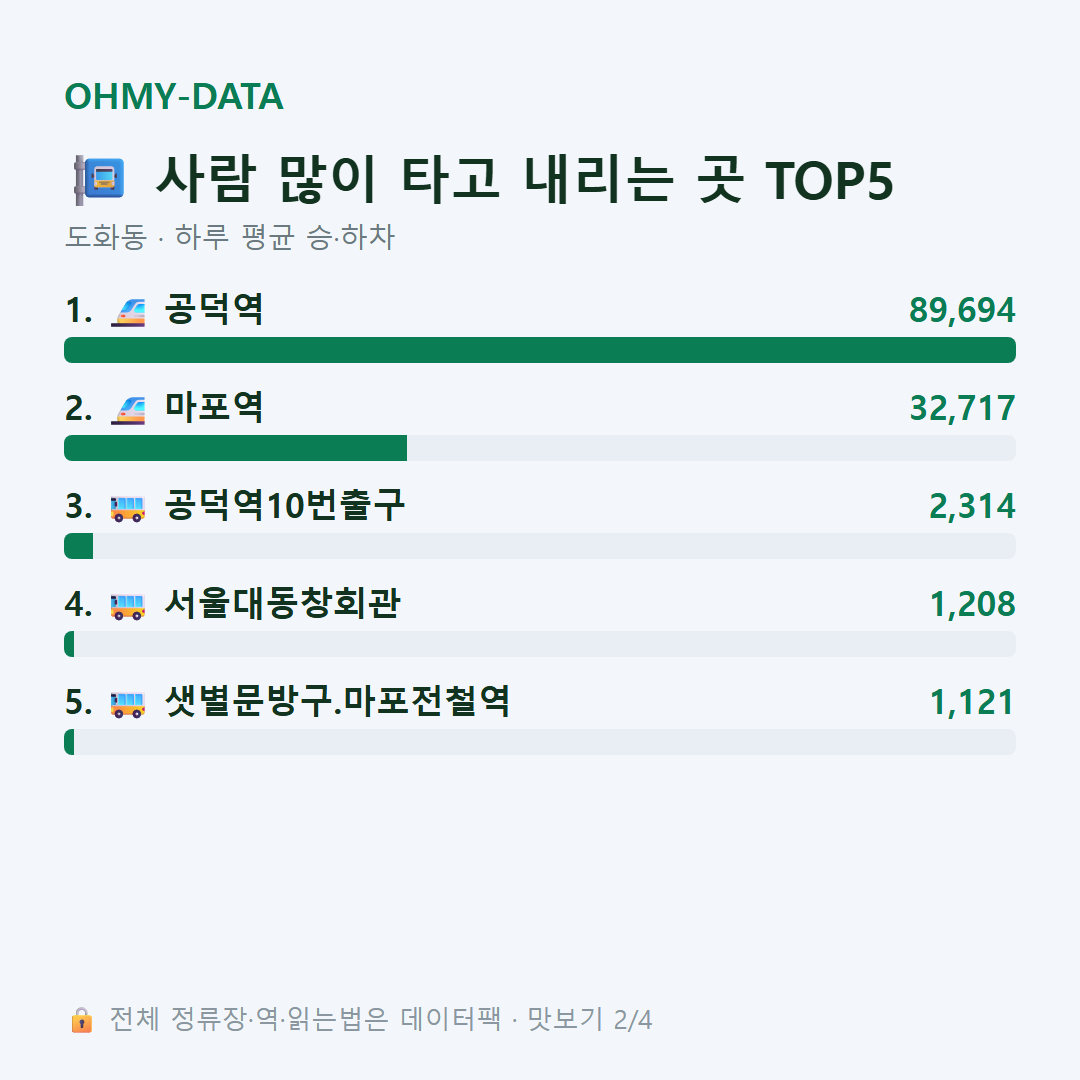Click the subtitle 도화동 하루 평균 승·하차

click(x=229, y=236)
